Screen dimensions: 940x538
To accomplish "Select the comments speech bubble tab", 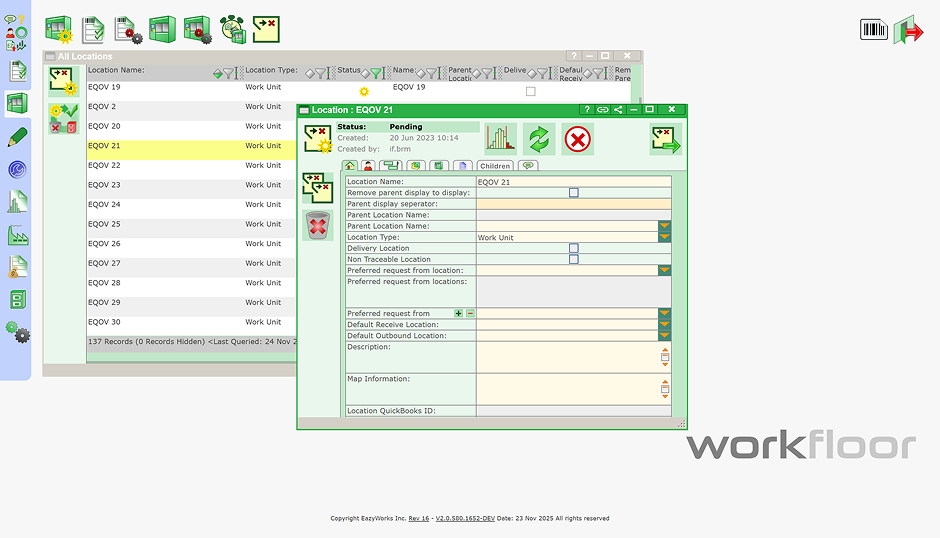I will (528, 166).
